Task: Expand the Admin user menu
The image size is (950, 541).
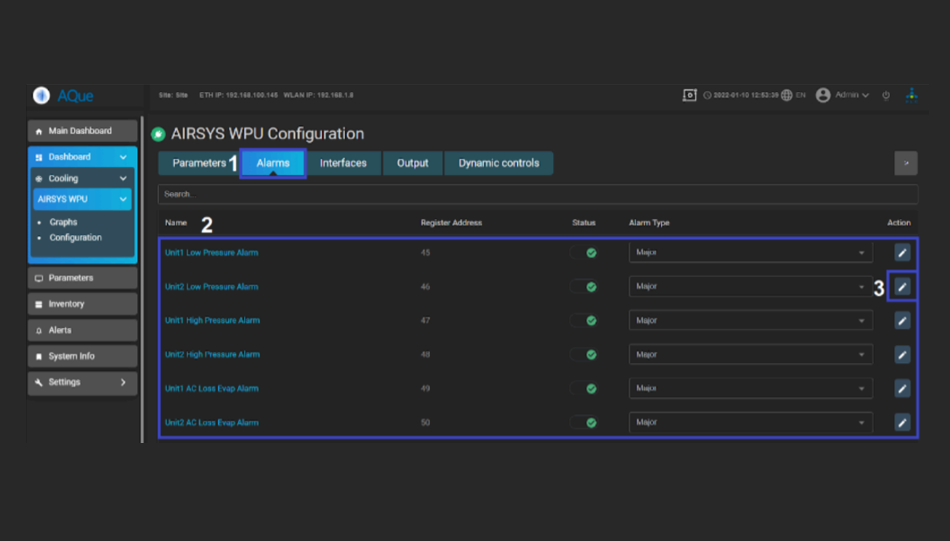Action: pyautogui.click(x=843, y=96)
